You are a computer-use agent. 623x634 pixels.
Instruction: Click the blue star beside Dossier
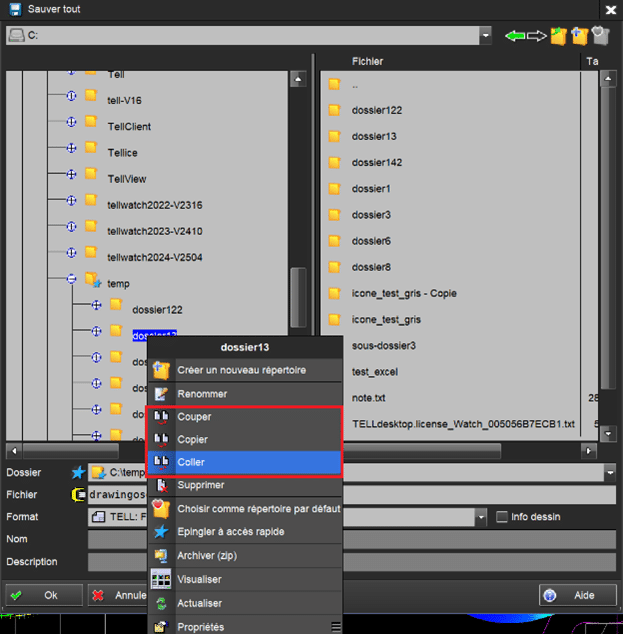pos(79,472)
